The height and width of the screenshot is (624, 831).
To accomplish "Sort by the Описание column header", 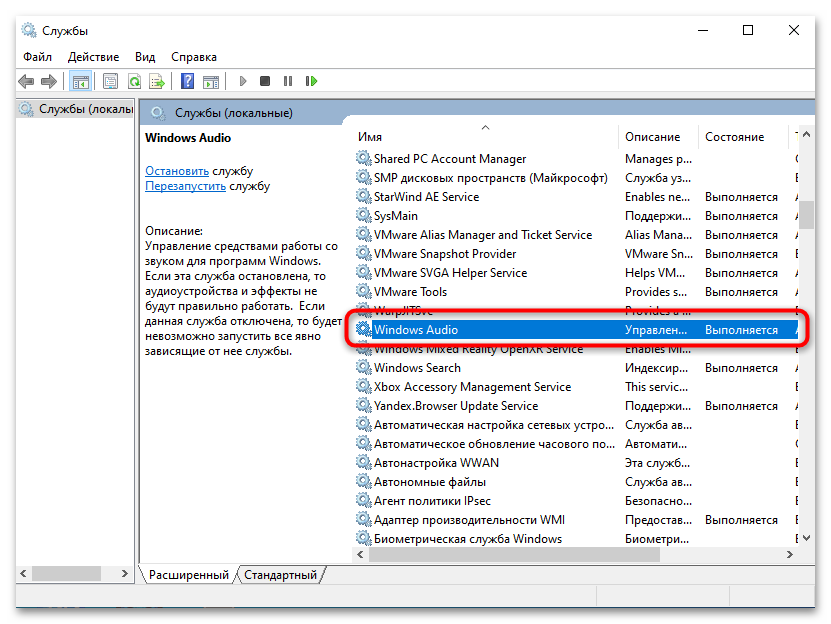I will click(x=658, y=137).
